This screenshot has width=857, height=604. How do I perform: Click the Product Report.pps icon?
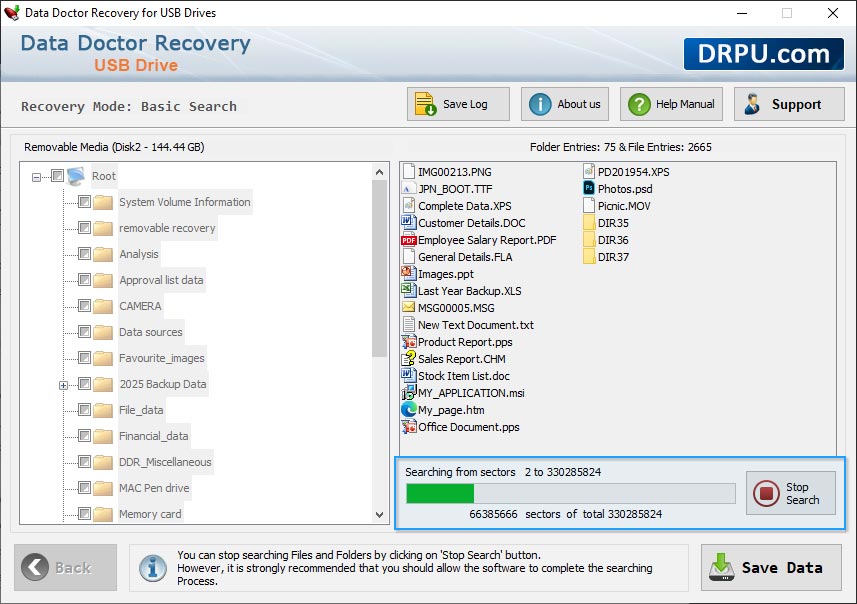pos(408,342)
